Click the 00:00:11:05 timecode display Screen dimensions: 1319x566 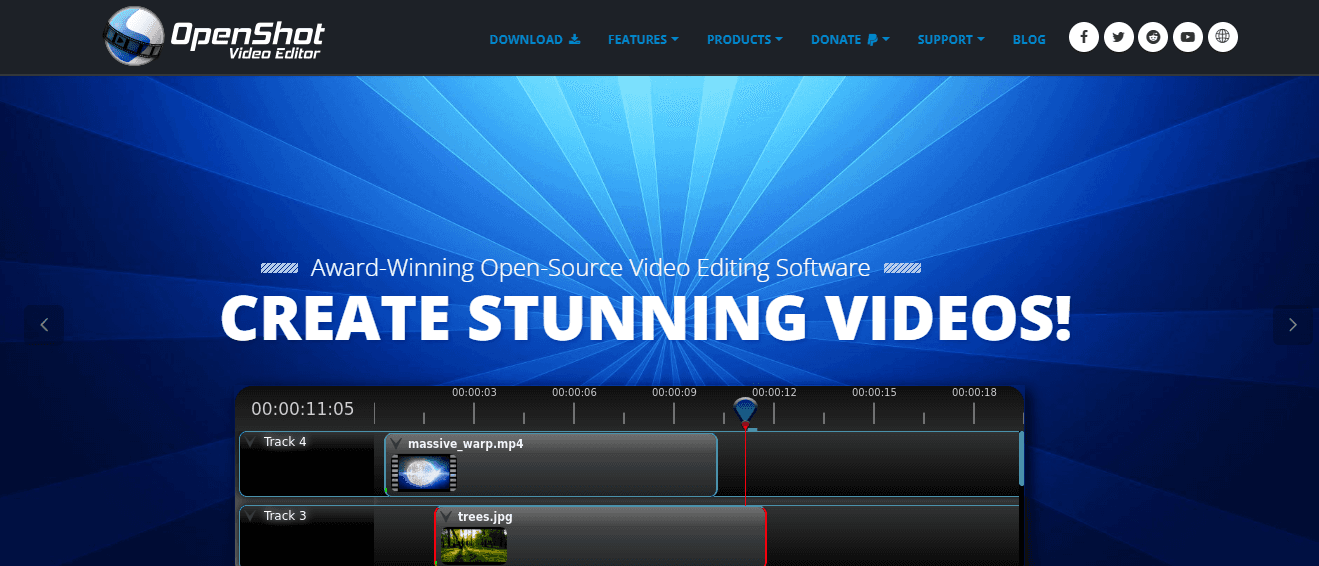303,409
